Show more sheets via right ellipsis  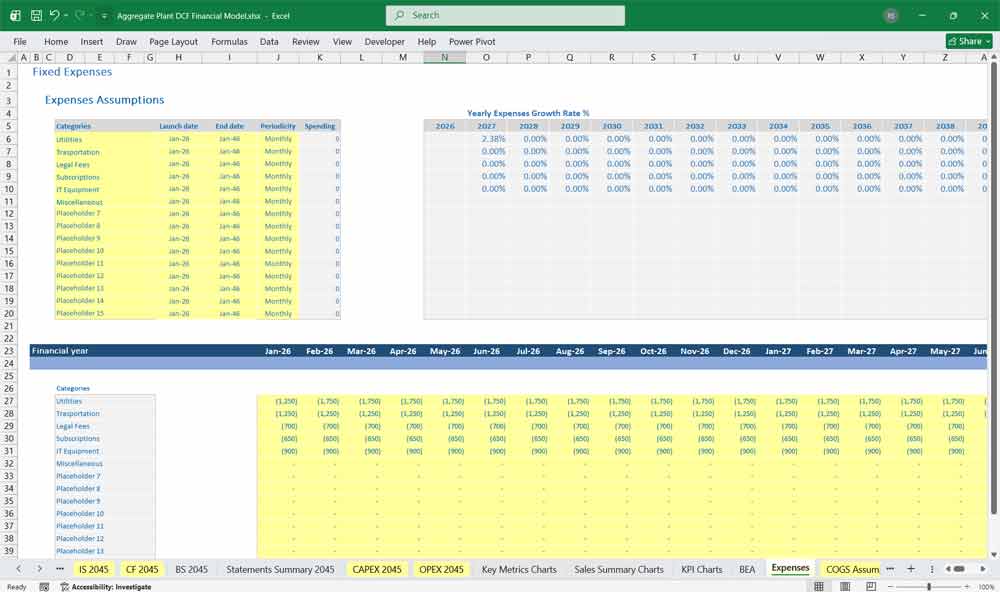(x=890, y=568)
